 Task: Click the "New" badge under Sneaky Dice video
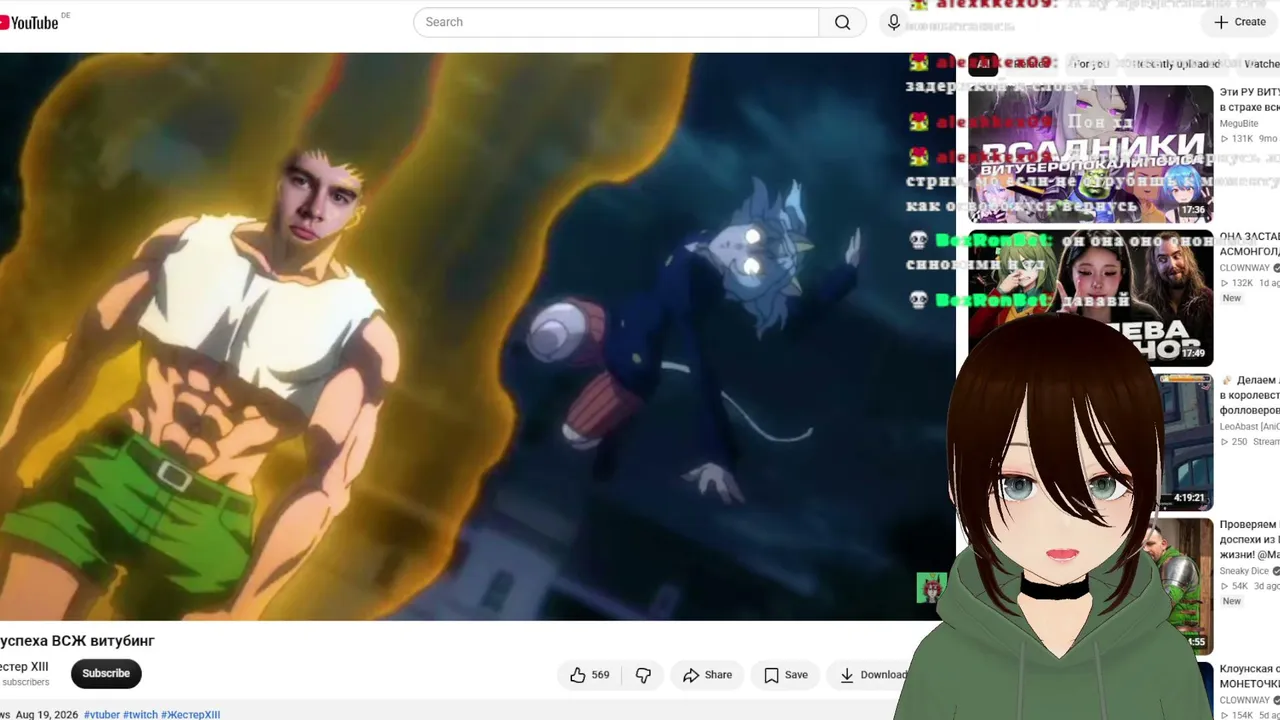pyautogui.click(x=1231, y=601)
